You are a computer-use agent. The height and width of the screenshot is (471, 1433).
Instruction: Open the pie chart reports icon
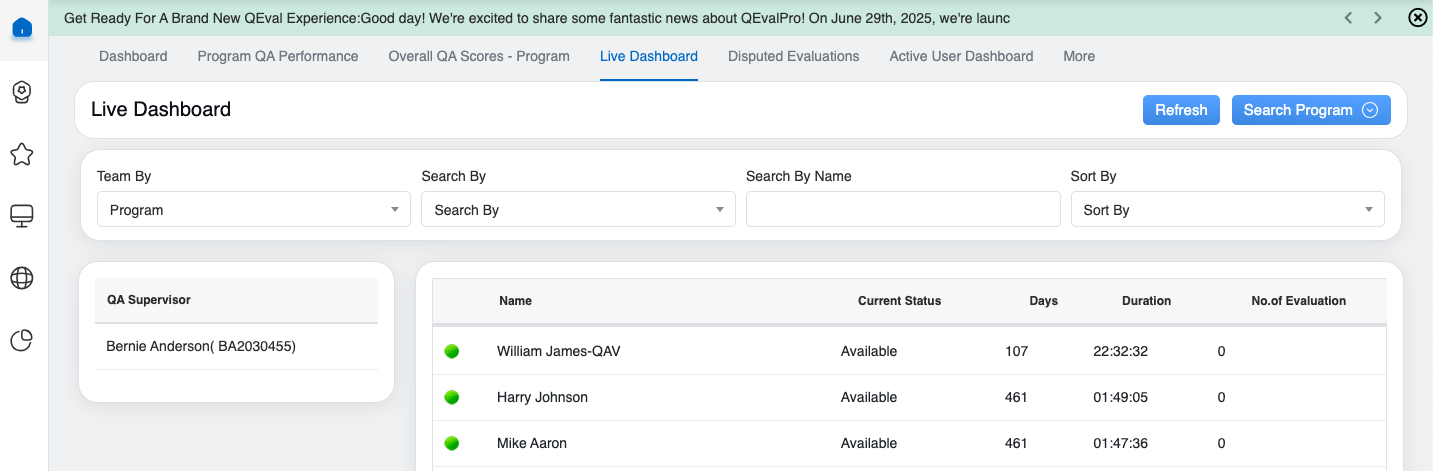pos(22,340)
